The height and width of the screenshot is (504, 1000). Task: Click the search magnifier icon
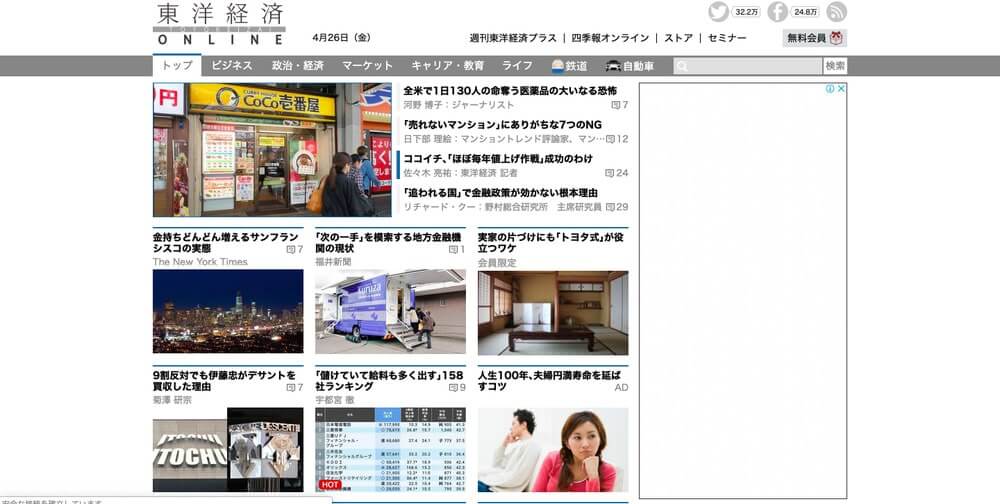coord(682,66)
